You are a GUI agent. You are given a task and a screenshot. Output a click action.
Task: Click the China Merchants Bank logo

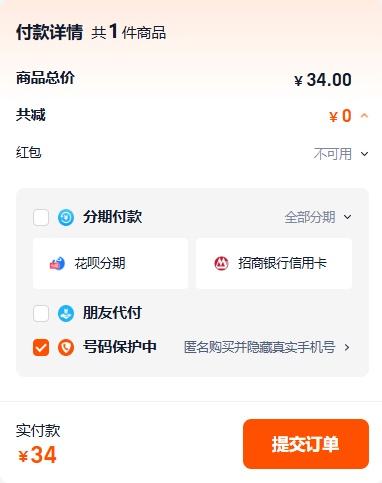pyautogui.click(x=221, y=263)
